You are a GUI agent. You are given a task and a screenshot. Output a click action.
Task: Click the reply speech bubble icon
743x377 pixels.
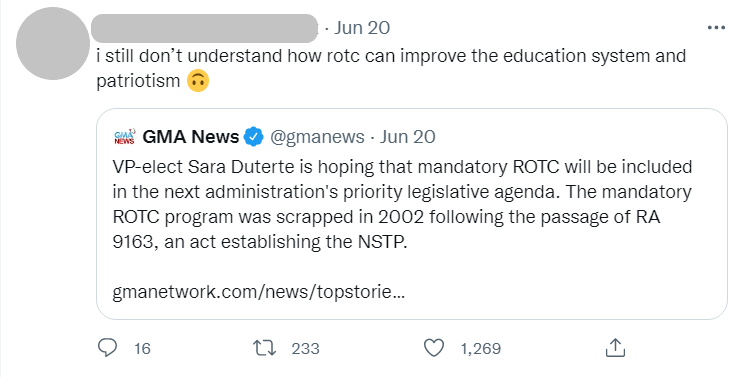click(x=107, y=348)
